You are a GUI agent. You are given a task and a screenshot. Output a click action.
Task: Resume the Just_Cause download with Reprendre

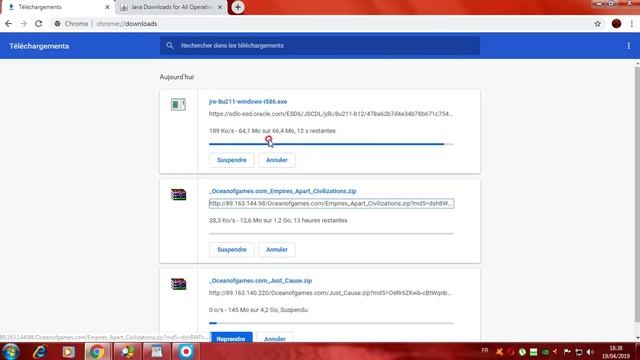[x=231, y=337]
